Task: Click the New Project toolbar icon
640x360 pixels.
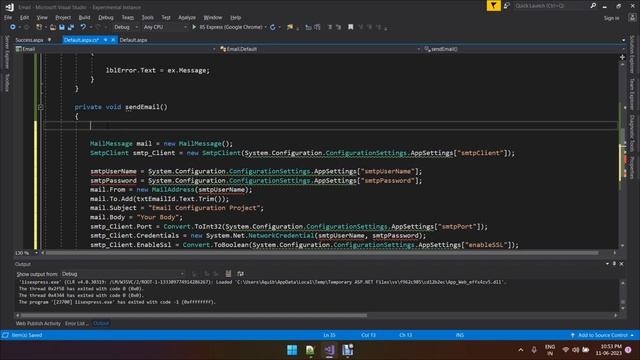Action: pos(39,27)
